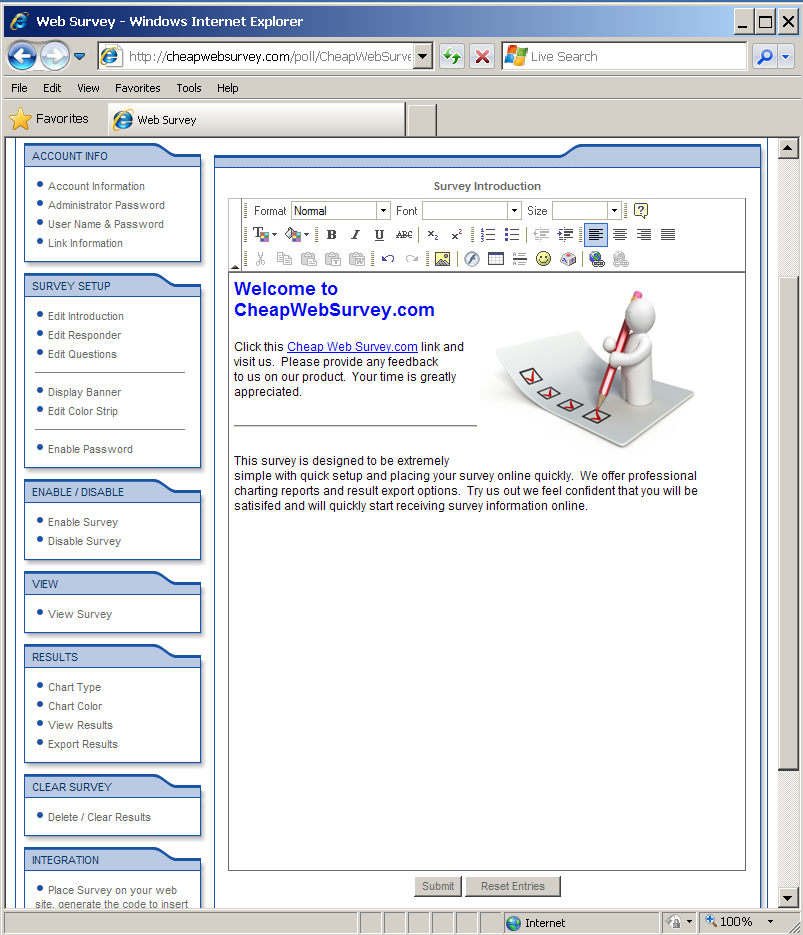803x935 pixels.
Task: Click the insert table icon
Action: pos(495,259)
